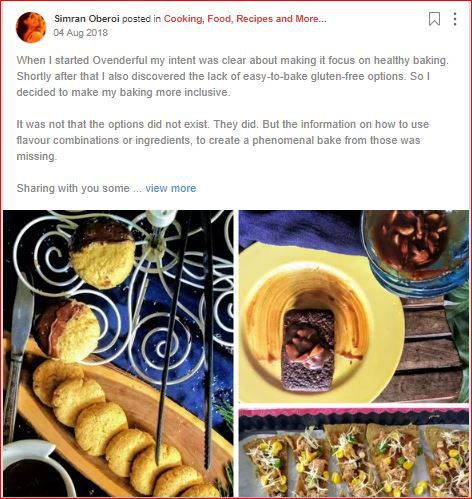Screen dimensions: 472x499
Task: Visit Simran Oberoi's profile via her name
Action: pyautogui.click(x=87, y=19)
